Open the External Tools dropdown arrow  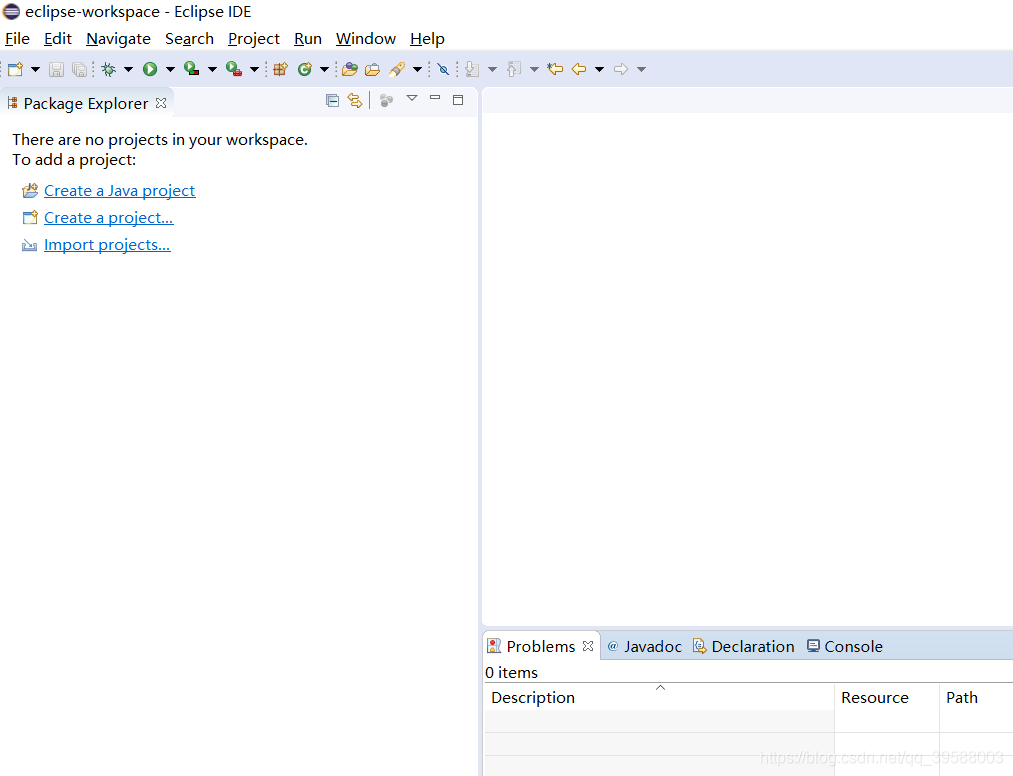[254, 69]
